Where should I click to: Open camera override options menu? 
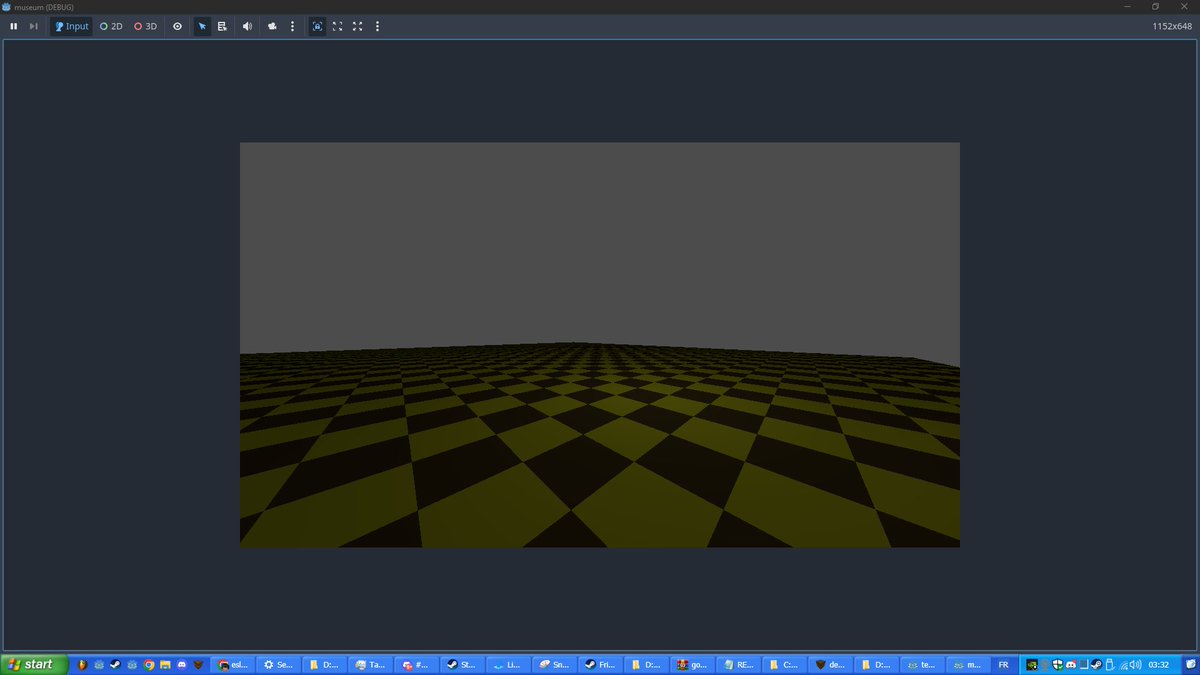[x=292, y=26]
